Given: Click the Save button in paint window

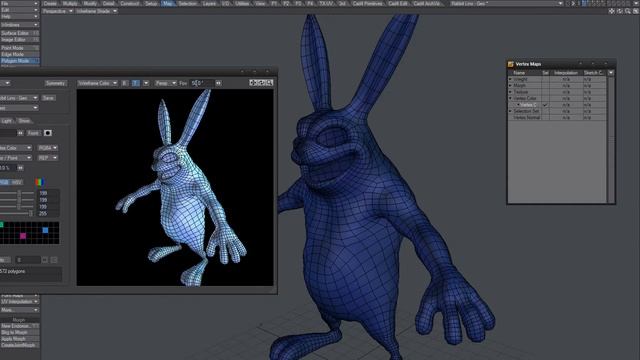Looking at the screenshot, I should [48, 98].
